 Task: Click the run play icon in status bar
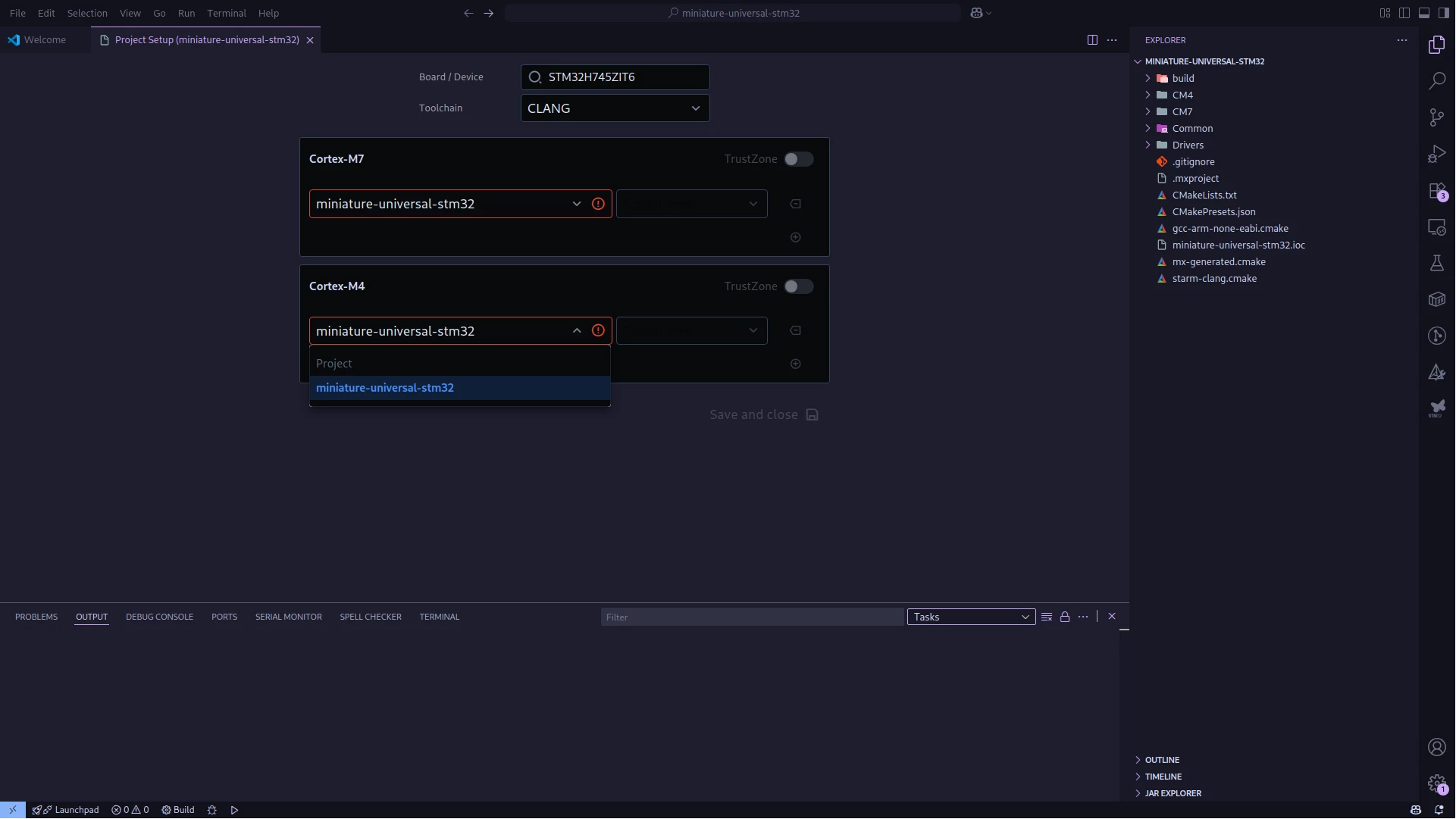pyautogui.click(x=235, y=810)
